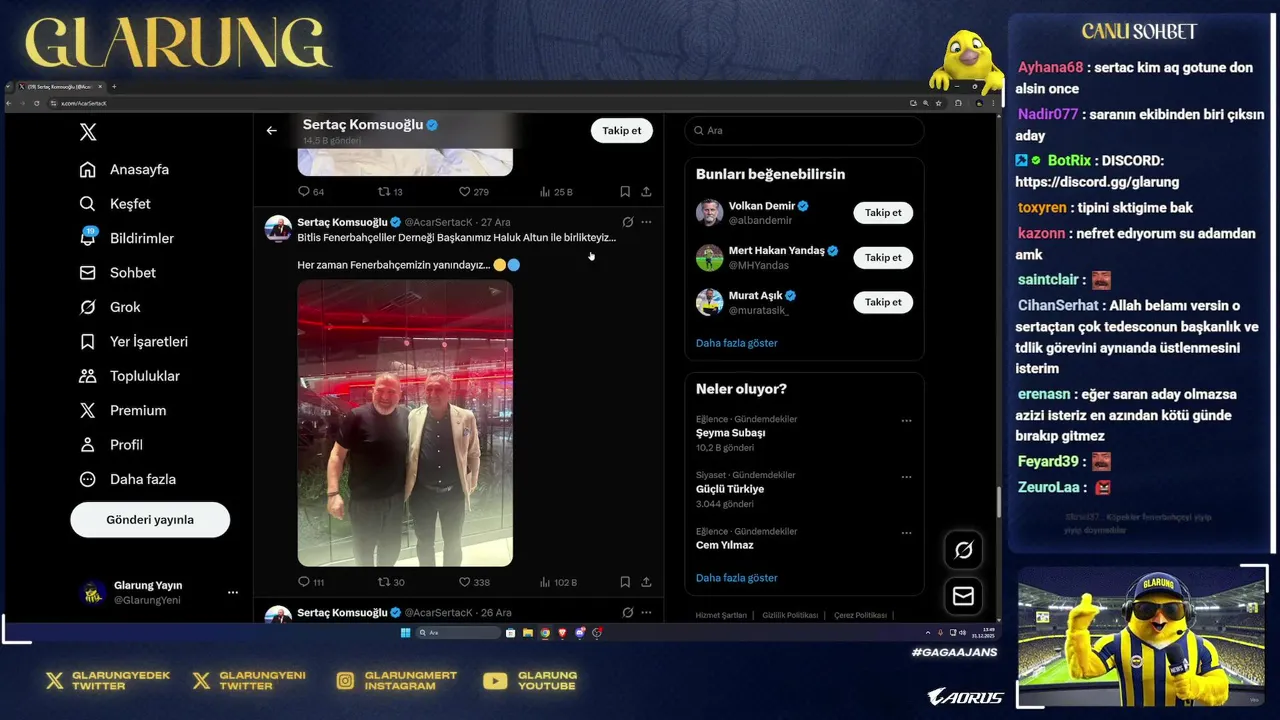The width and height of the screenshot is (1280, 720).
Task: Bookmark the post with 279 likes
Action: [x=624, y=191]
